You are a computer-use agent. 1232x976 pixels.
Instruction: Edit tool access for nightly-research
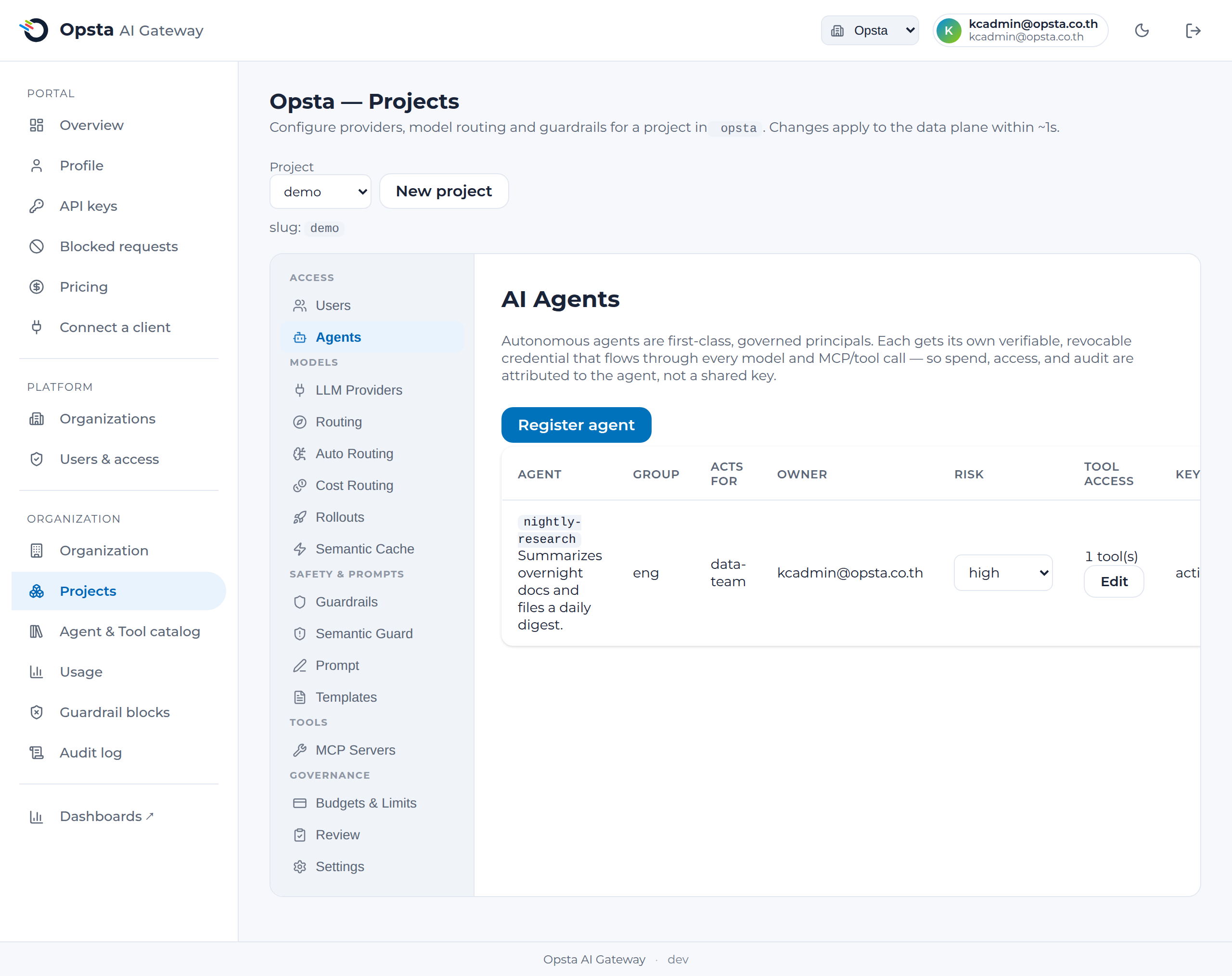(1114, 582)
